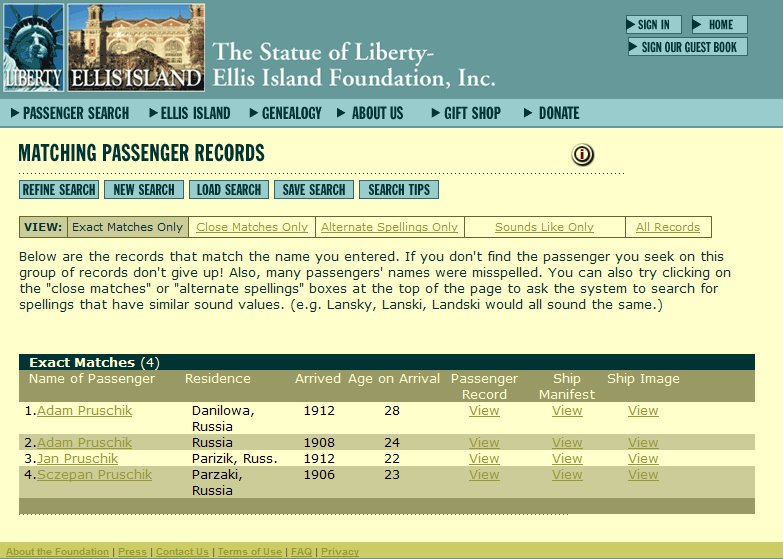
Task: View ship manifest for Adam Pruschik 1908
Action: point(567,443)
